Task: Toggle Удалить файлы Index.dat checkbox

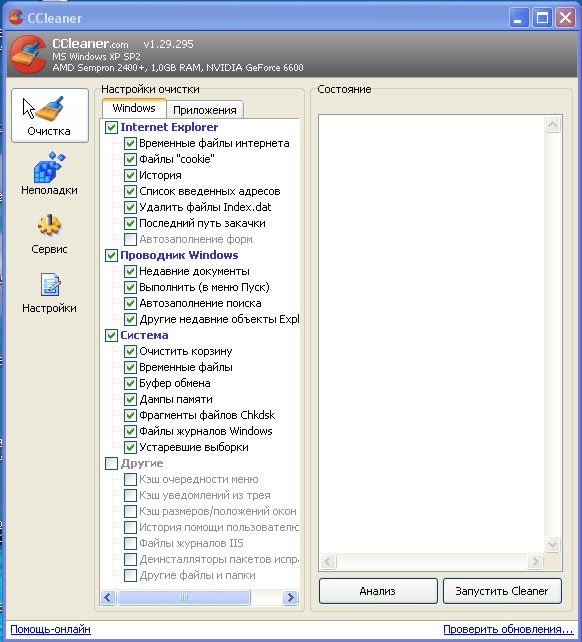Action: click(x=130, y=207)
